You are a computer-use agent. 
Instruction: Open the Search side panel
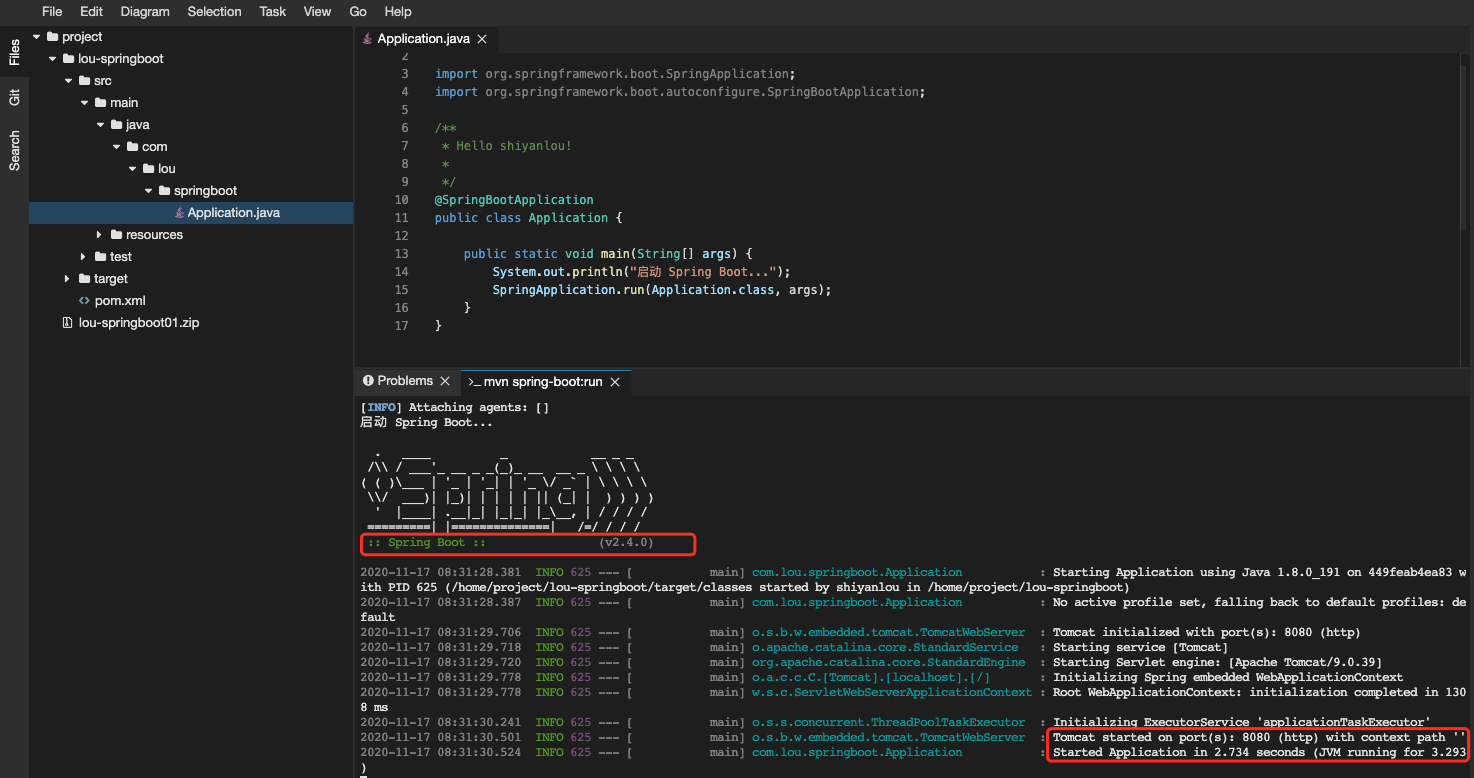[x=14, y=151]
